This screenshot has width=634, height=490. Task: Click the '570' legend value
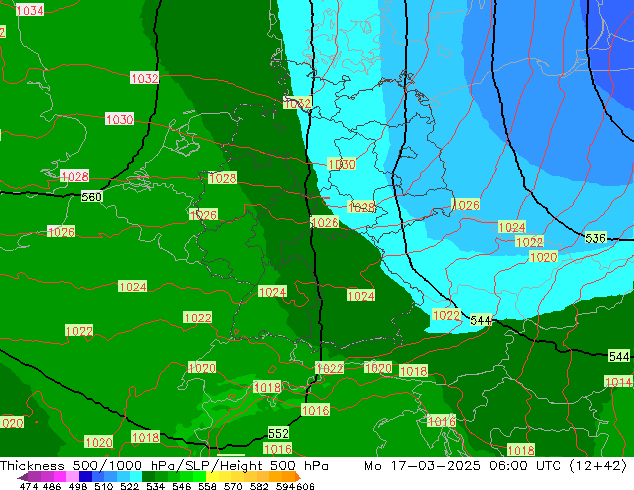point(233,486)
